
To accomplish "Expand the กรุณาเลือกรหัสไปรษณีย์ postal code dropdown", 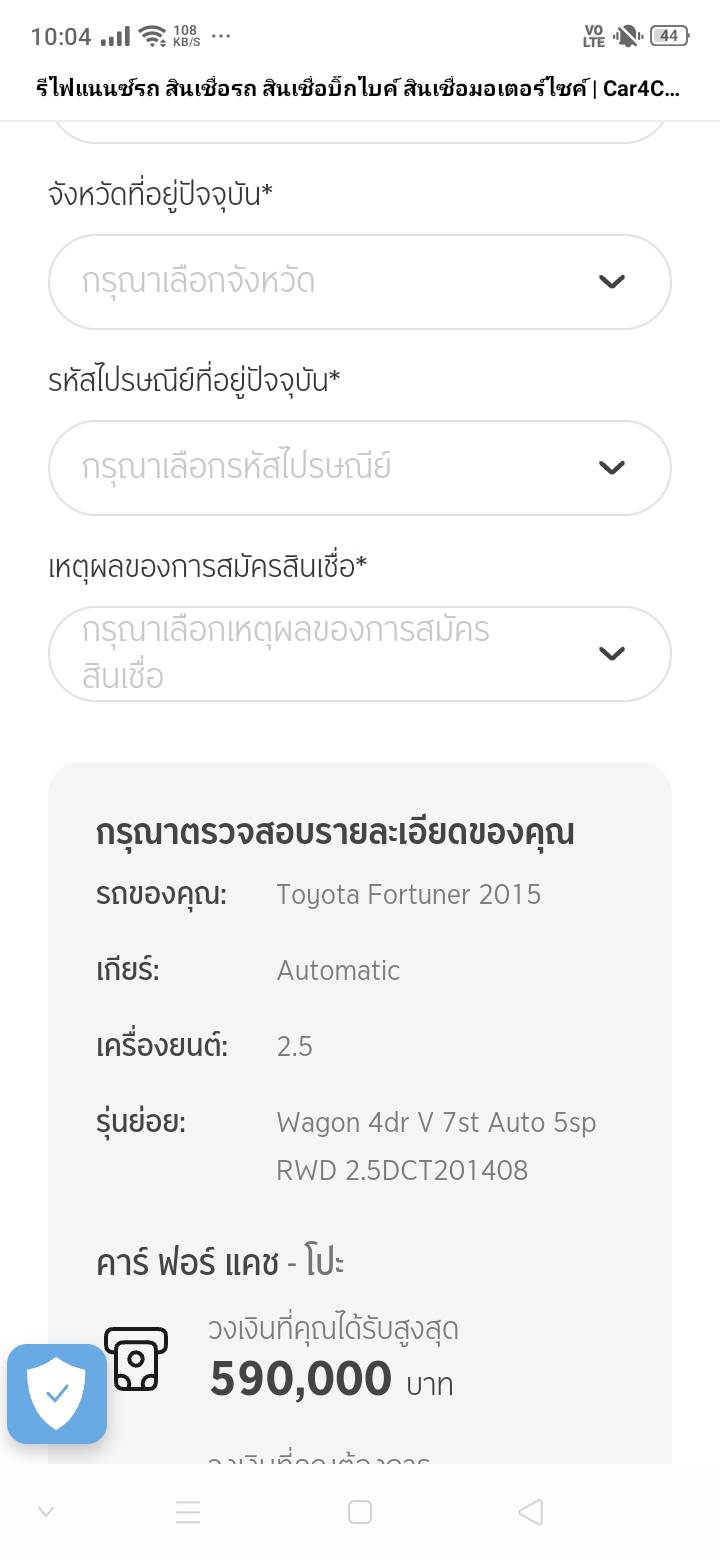I will point(359,468).
